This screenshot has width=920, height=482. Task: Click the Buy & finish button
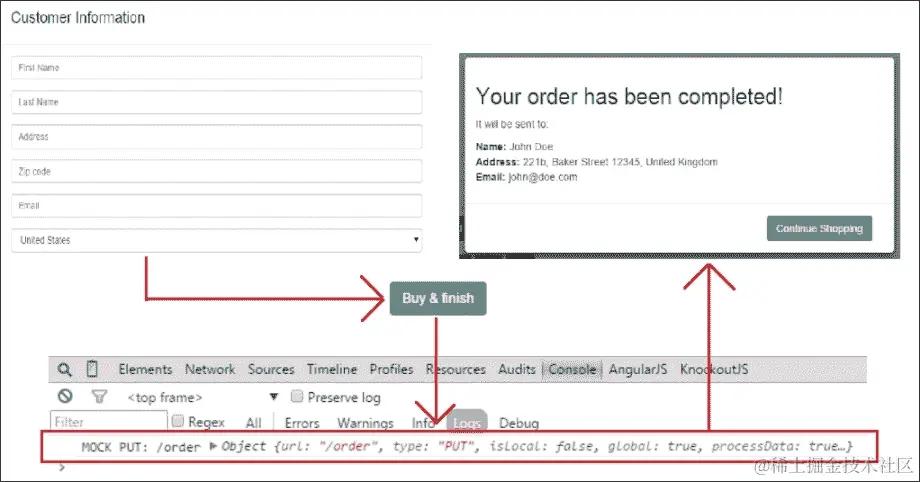click(x=438, y=298)
